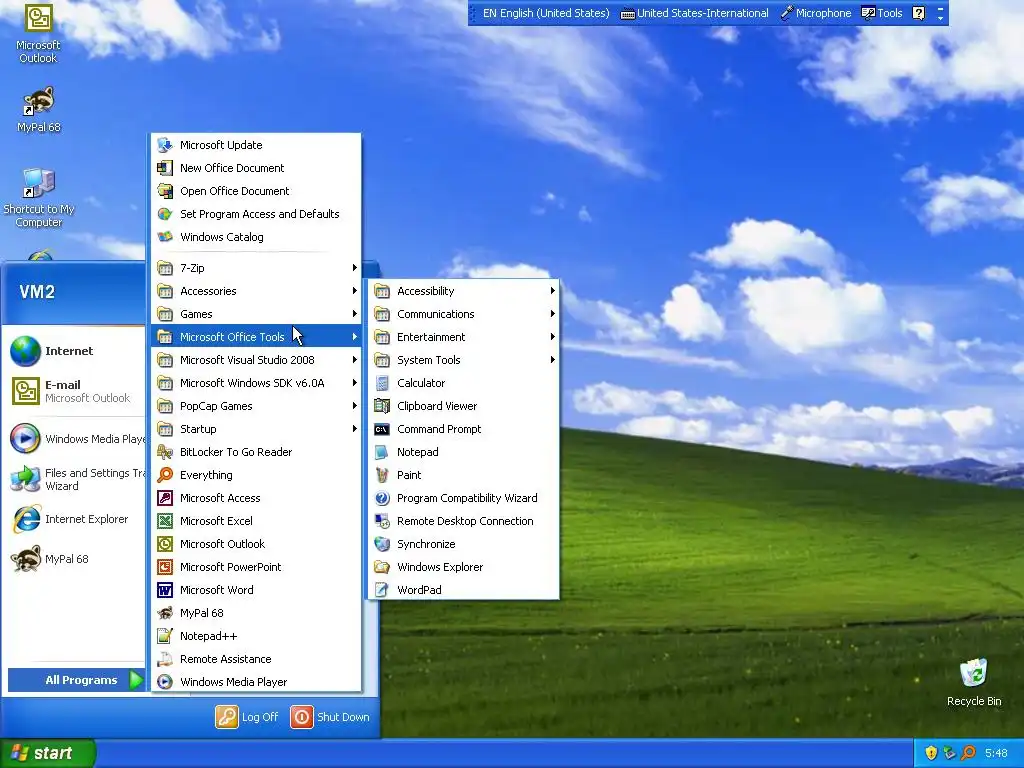1024x768 pixels.
Task: Open Notepad++ from the programs list
Action: [x=255, y=636]
